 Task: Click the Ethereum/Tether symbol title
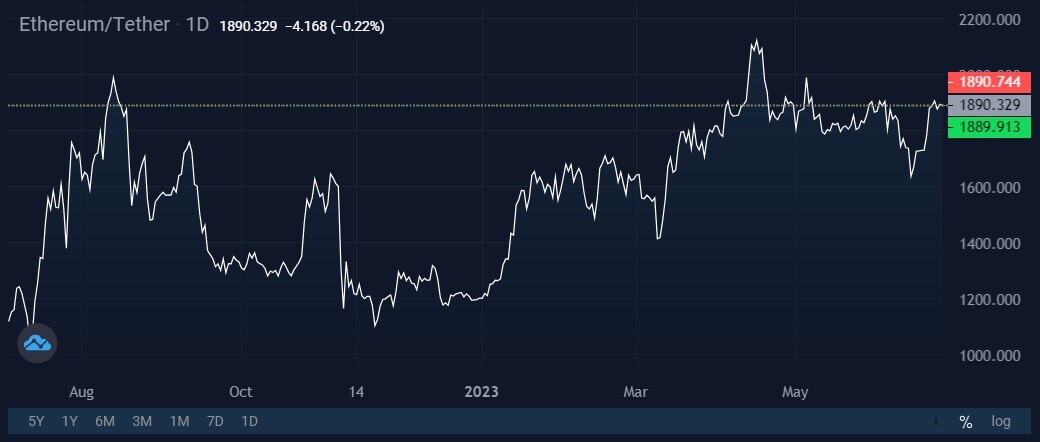[95, 25]
